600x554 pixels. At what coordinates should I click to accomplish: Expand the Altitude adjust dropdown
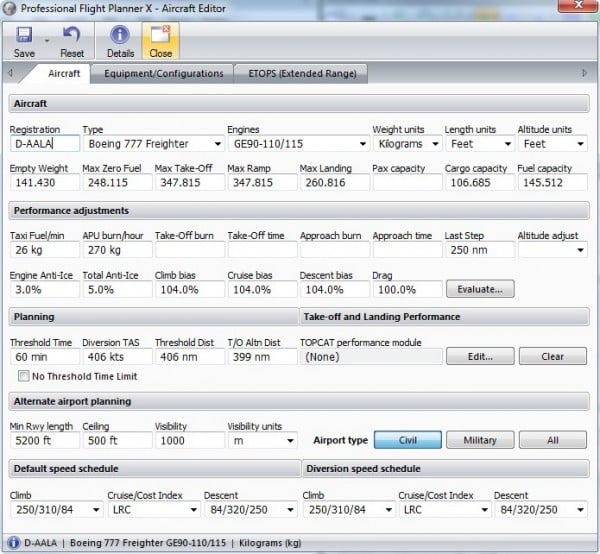click(x=580, y=250)
